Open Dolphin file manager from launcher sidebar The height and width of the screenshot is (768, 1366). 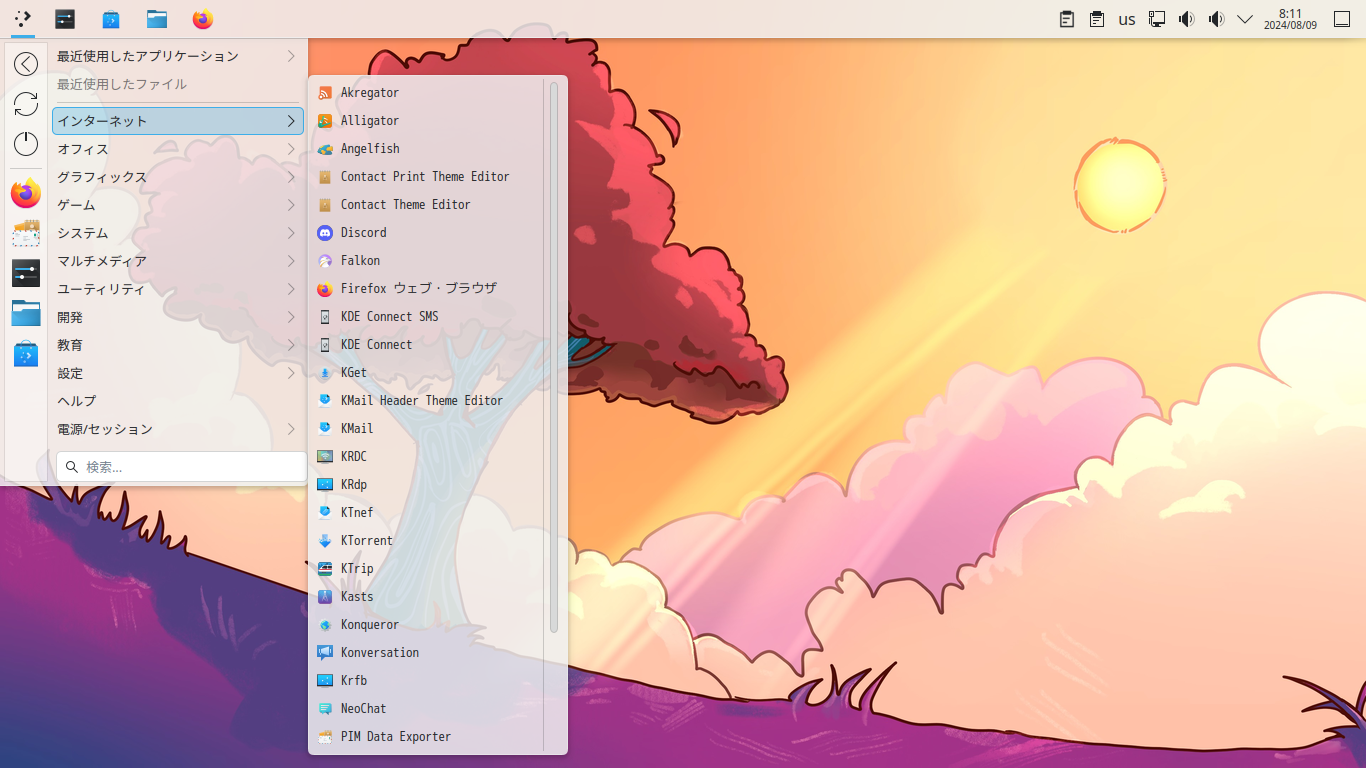[26, 313]
